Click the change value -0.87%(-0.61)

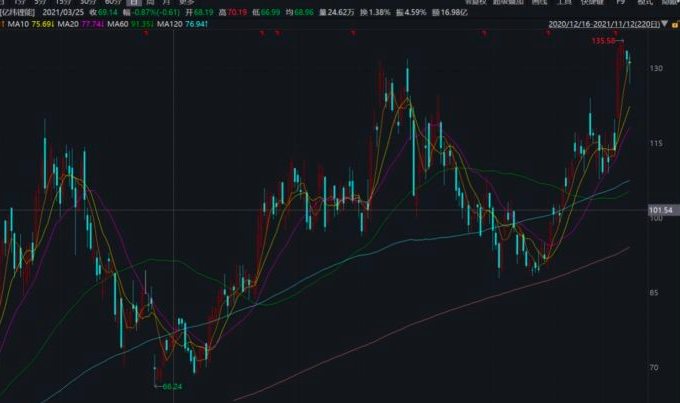(151, 12)
